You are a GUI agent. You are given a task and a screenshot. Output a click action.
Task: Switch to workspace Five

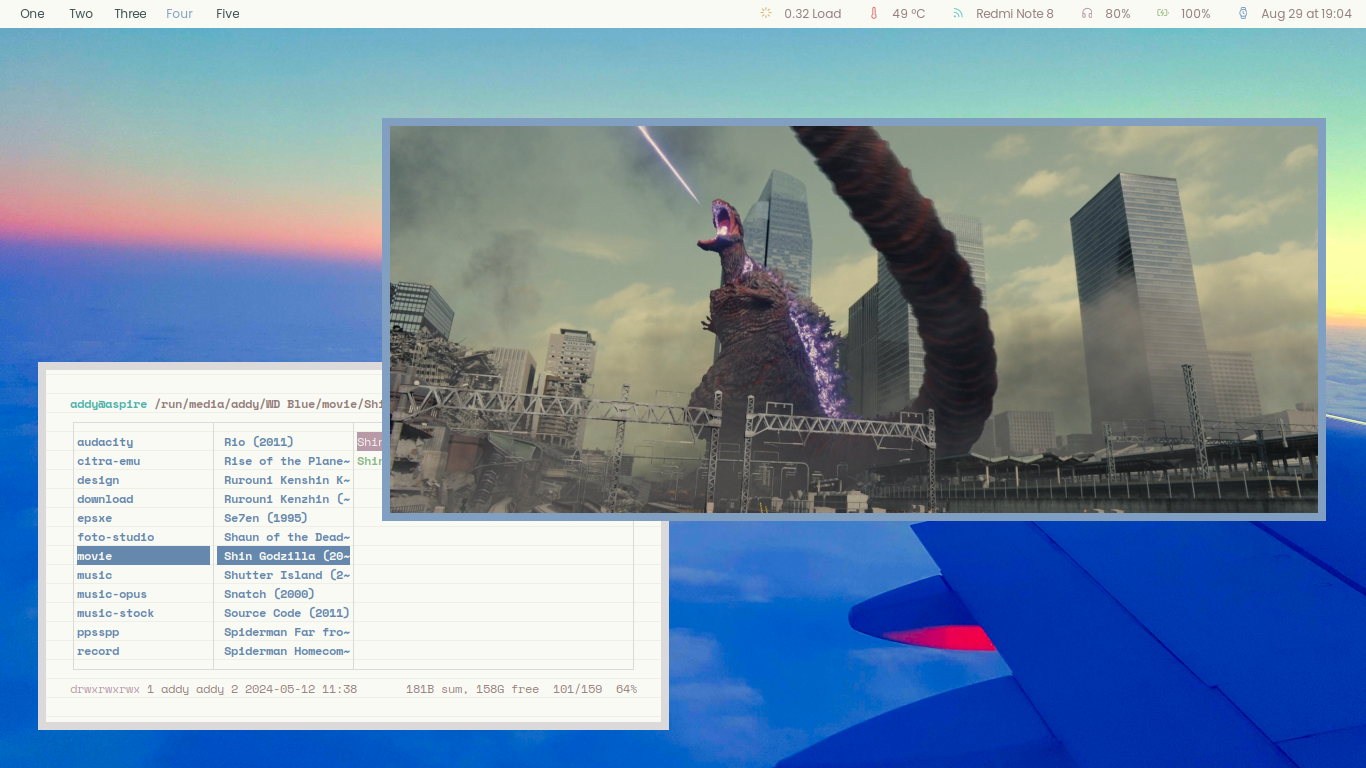point(228,14)
